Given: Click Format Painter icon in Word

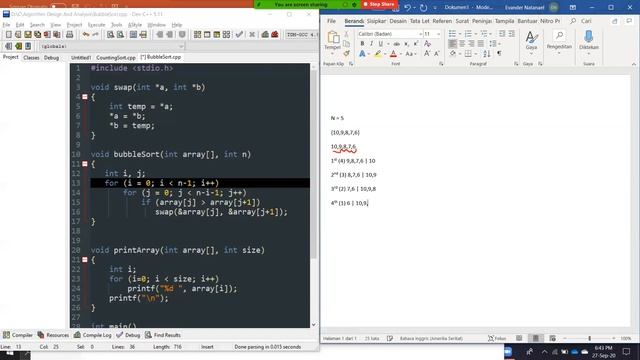Looking at the screenshot, I should coord(347,53).
